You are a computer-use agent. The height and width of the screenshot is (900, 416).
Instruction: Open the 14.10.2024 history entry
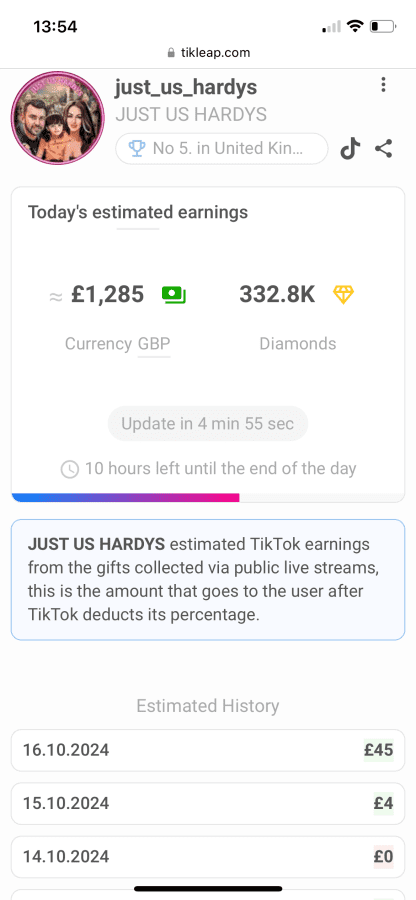click(x=208, y=857)
